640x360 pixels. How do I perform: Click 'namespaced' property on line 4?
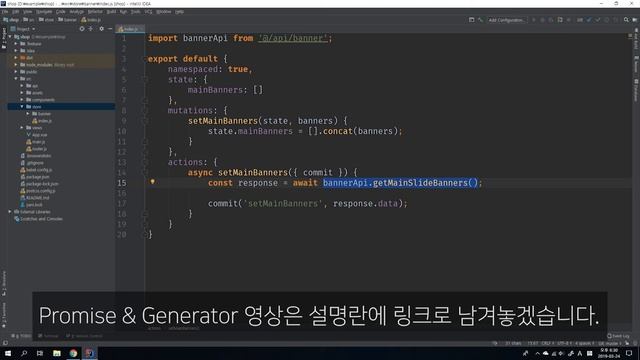[193, 69]
